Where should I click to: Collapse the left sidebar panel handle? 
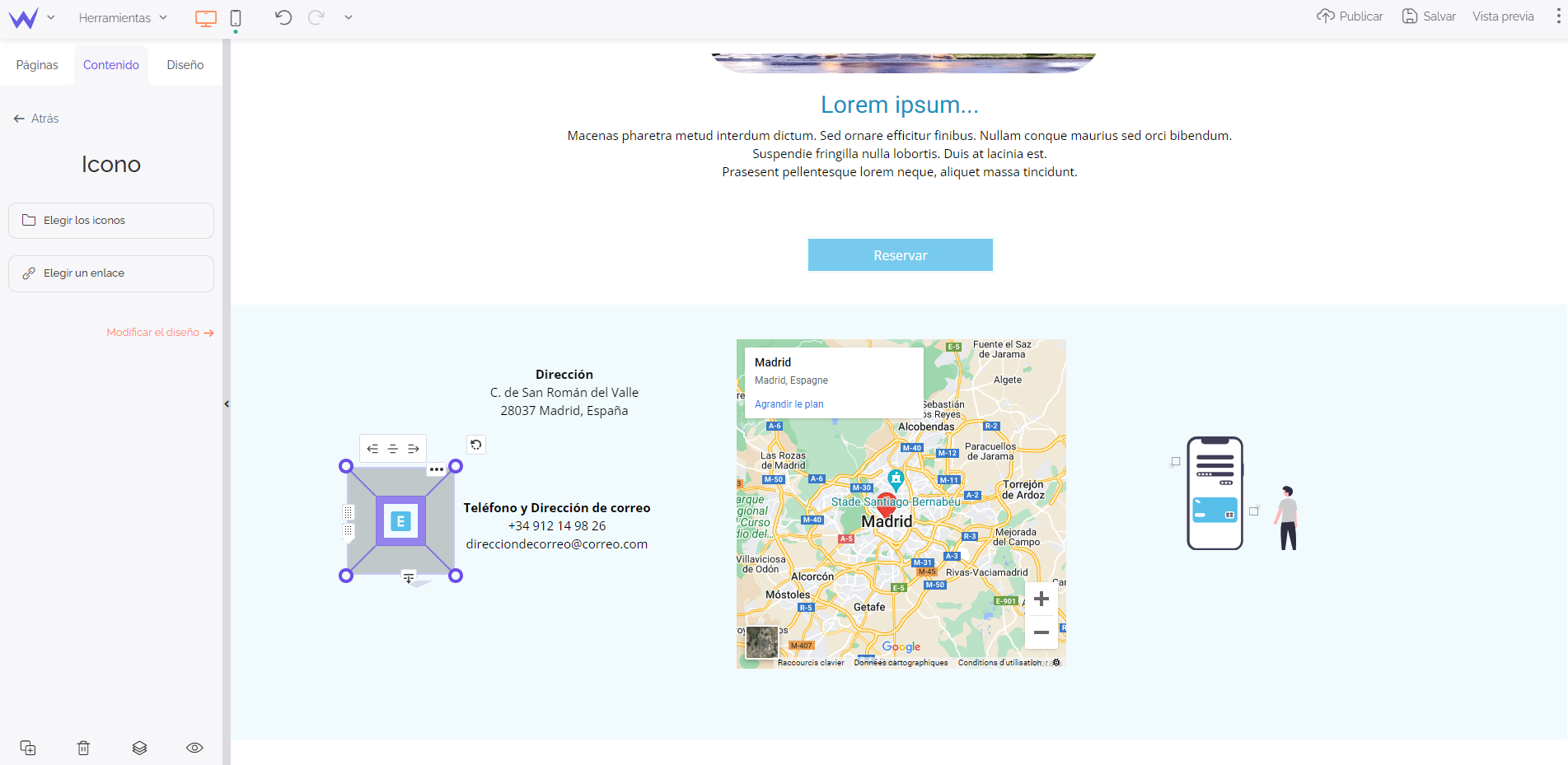click(227, 403)
